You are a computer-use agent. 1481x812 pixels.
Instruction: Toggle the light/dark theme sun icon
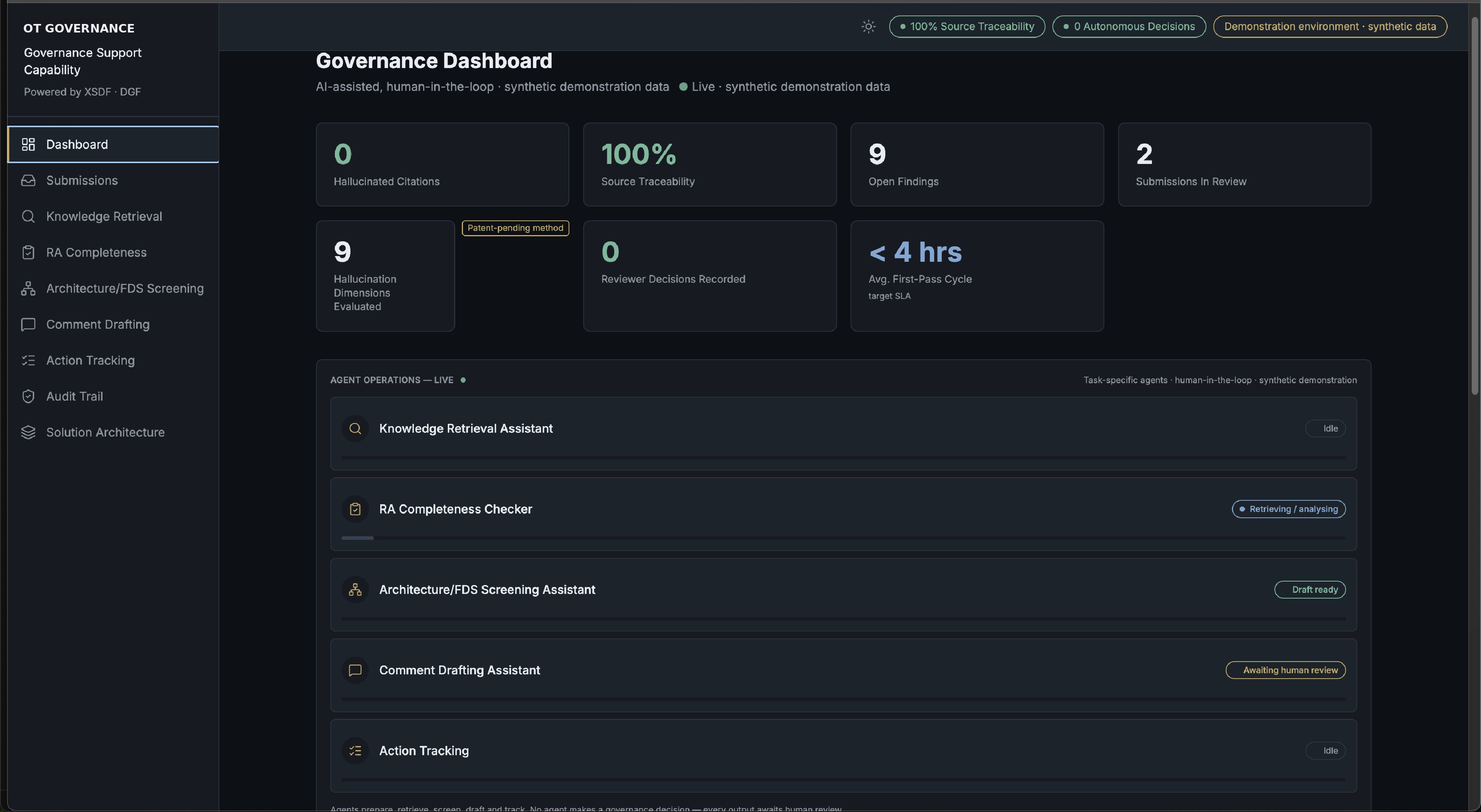coord(868,26)
